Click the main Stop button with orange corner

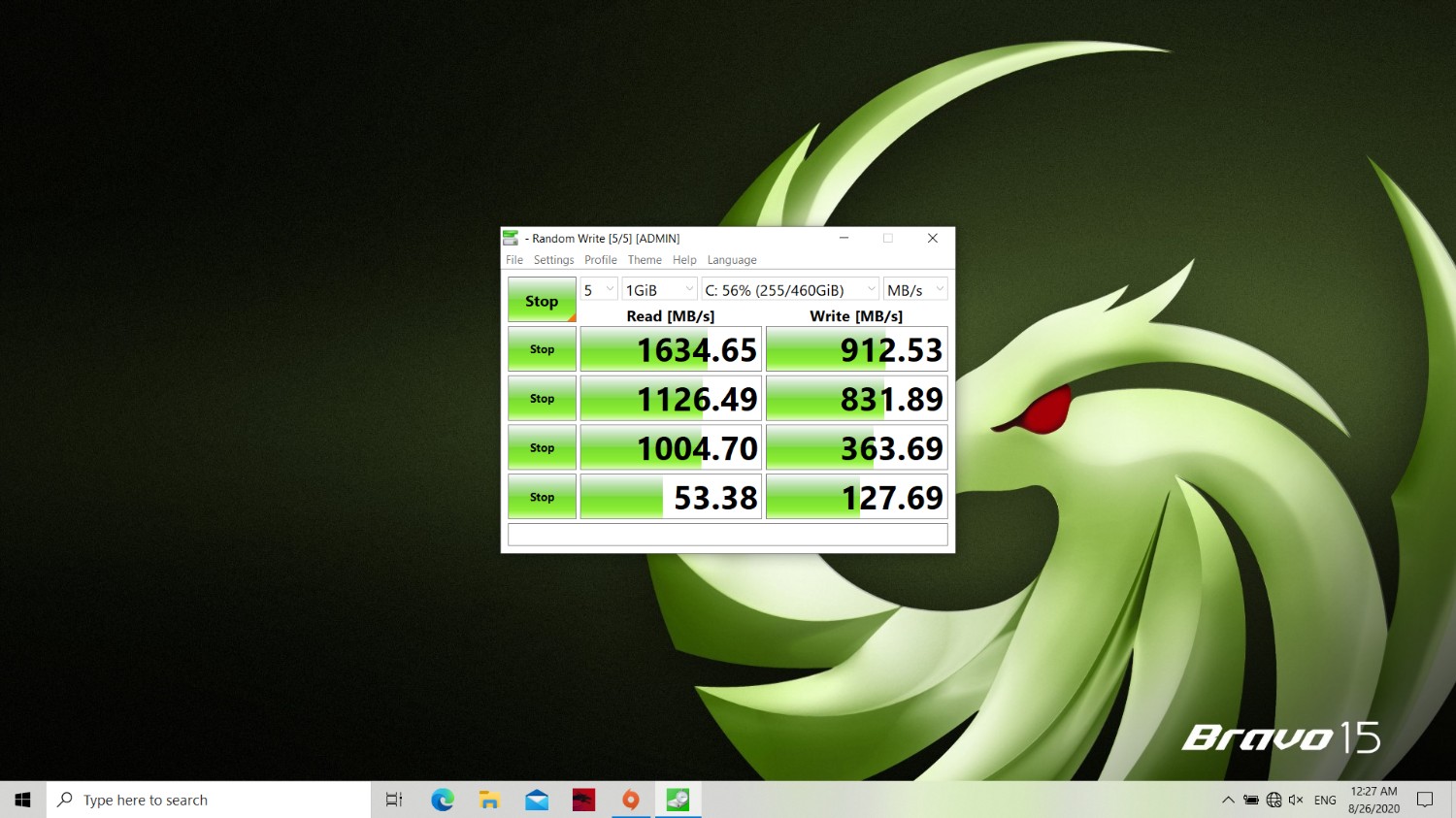tap(542, 300)
